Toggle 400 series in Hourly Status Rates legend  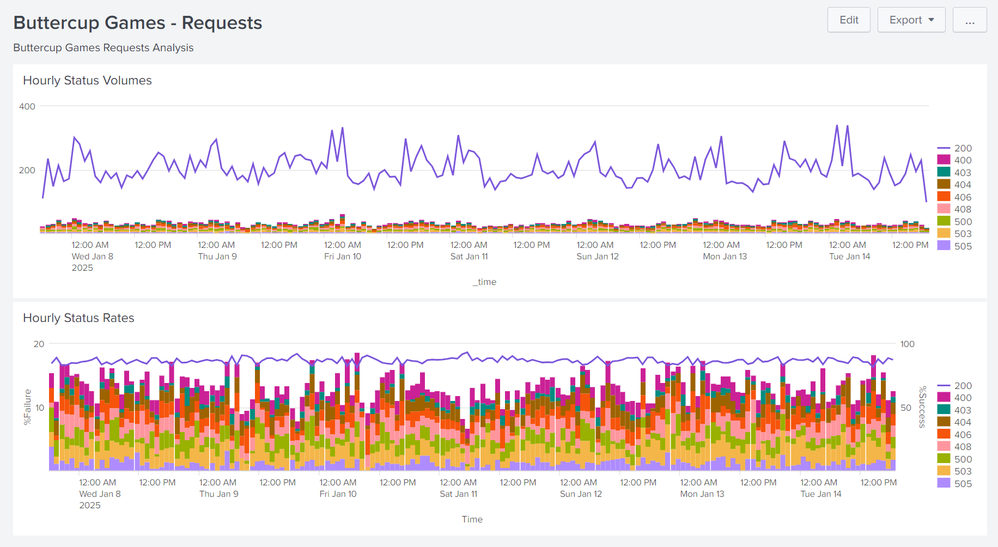pos(953,398)
